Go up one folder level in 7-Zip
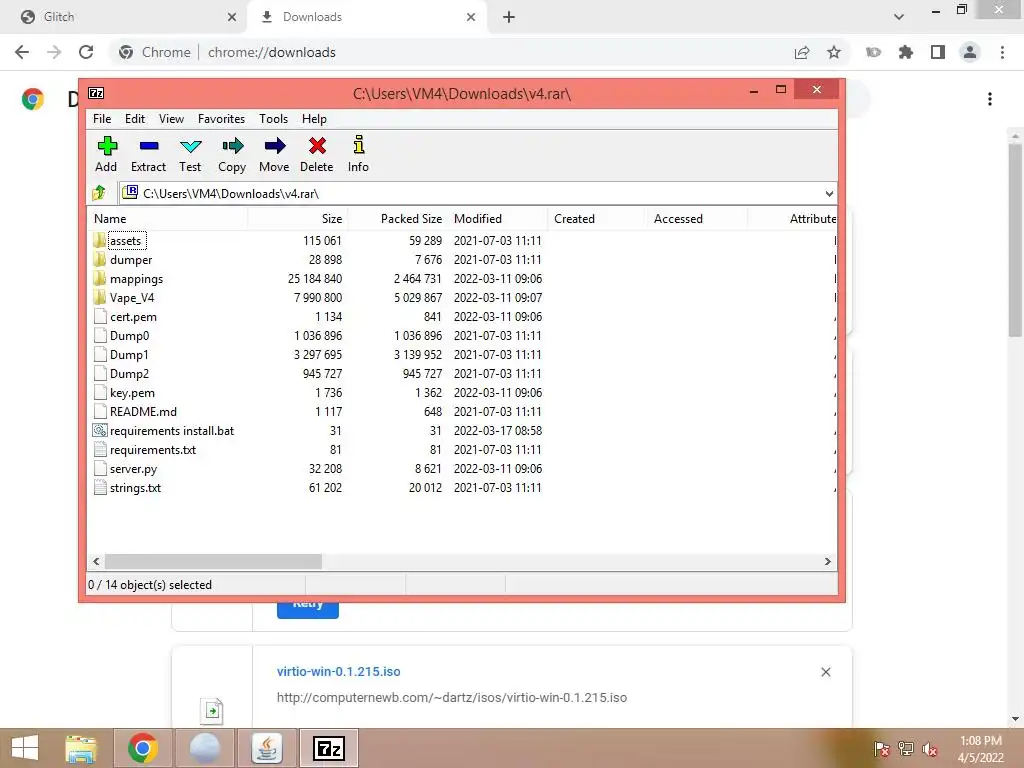1024x768 pixels. click(99, 193)
